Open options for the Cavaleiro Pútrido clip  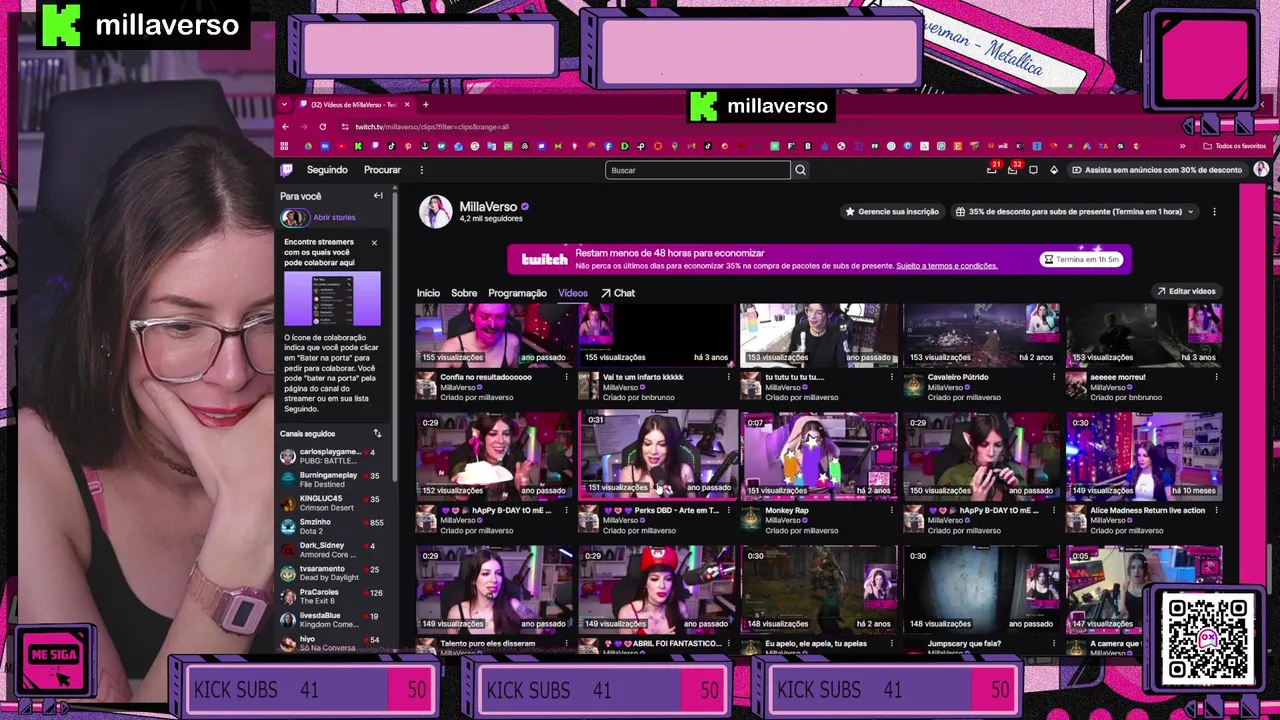[x=1053, y=377]
